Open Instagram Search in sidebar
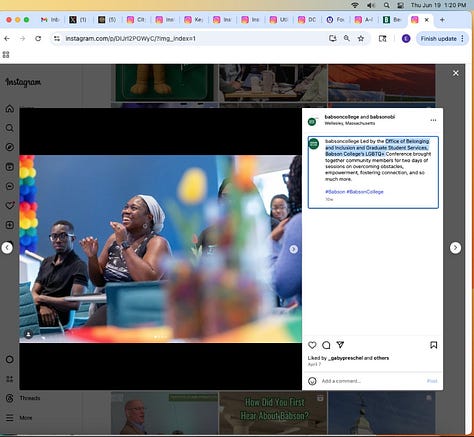This screenshot has width=474, height=437. (10, 128)
